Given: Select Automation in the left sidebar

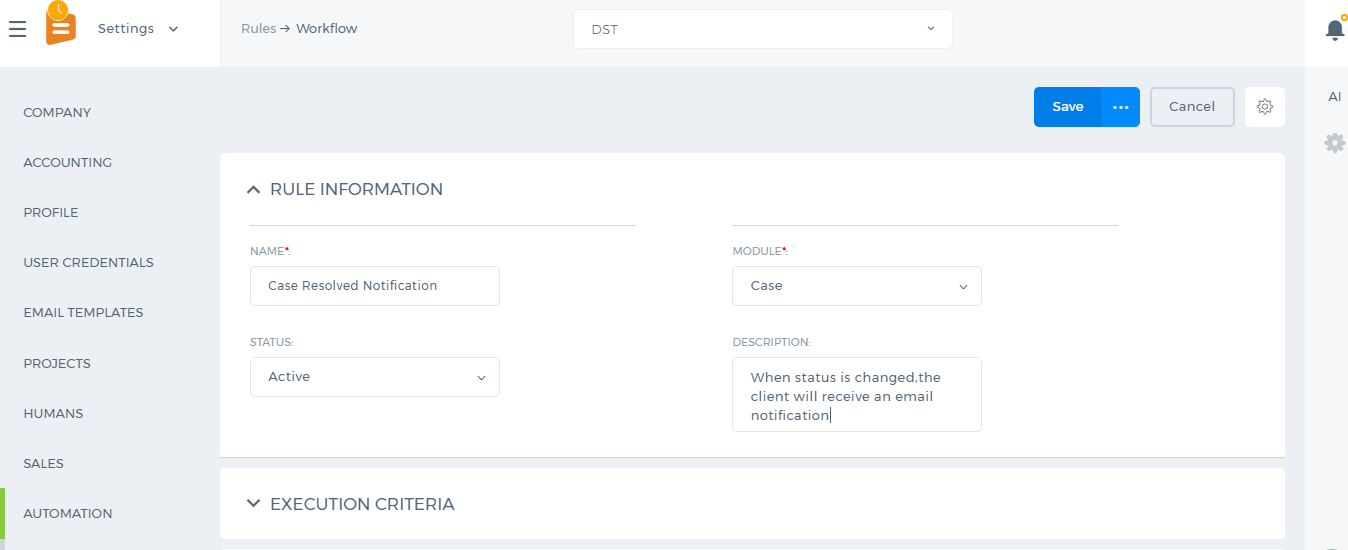Looking at the screenshot, I should point(68,513).
